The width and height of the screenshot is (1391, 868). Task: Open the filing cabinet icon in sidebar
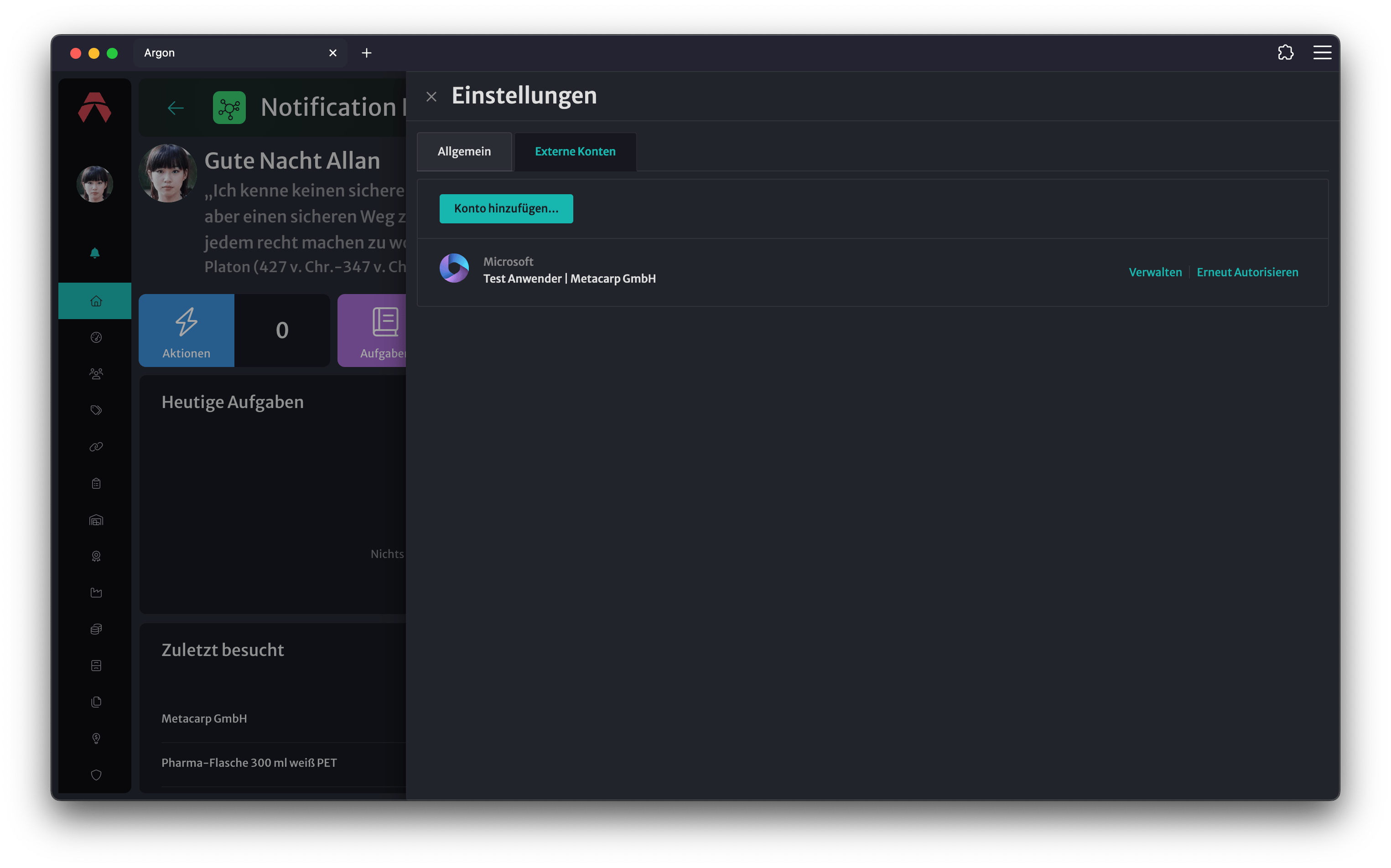pos(96,665)
